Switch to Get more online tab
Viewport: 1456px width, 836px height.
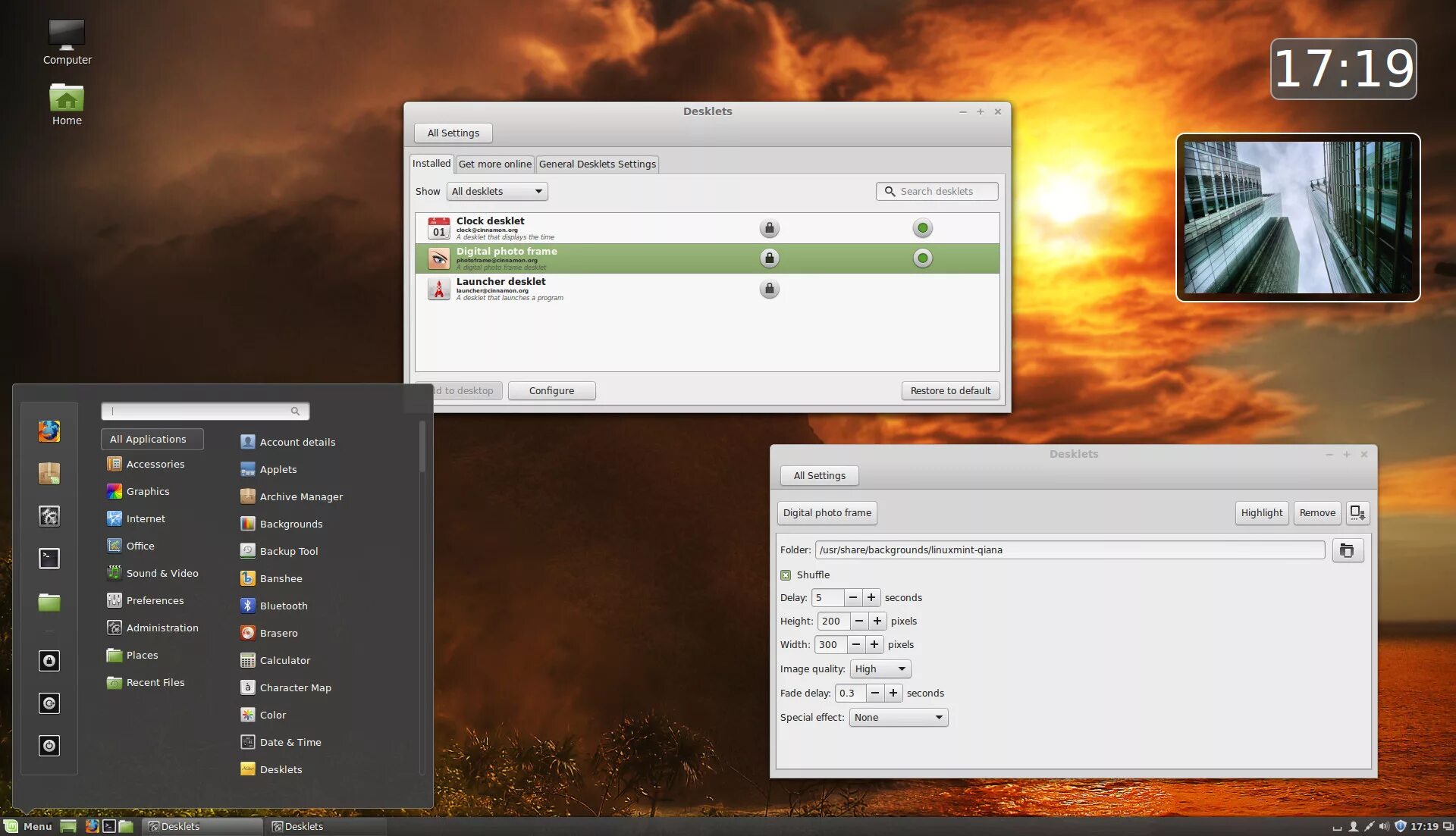[x=494, y=164]
